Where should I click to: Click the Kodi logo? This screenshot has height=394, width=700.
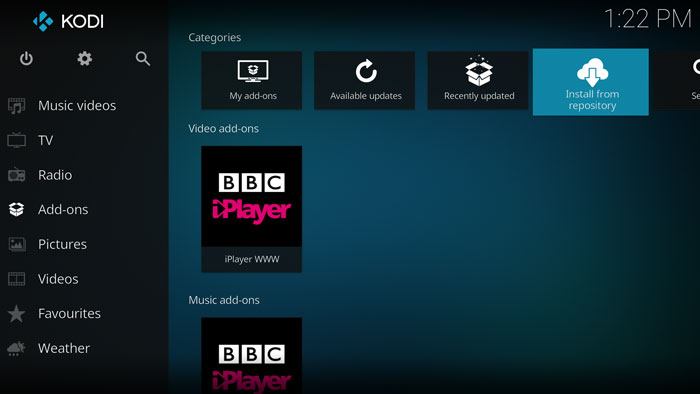click(x=68, y=21)
